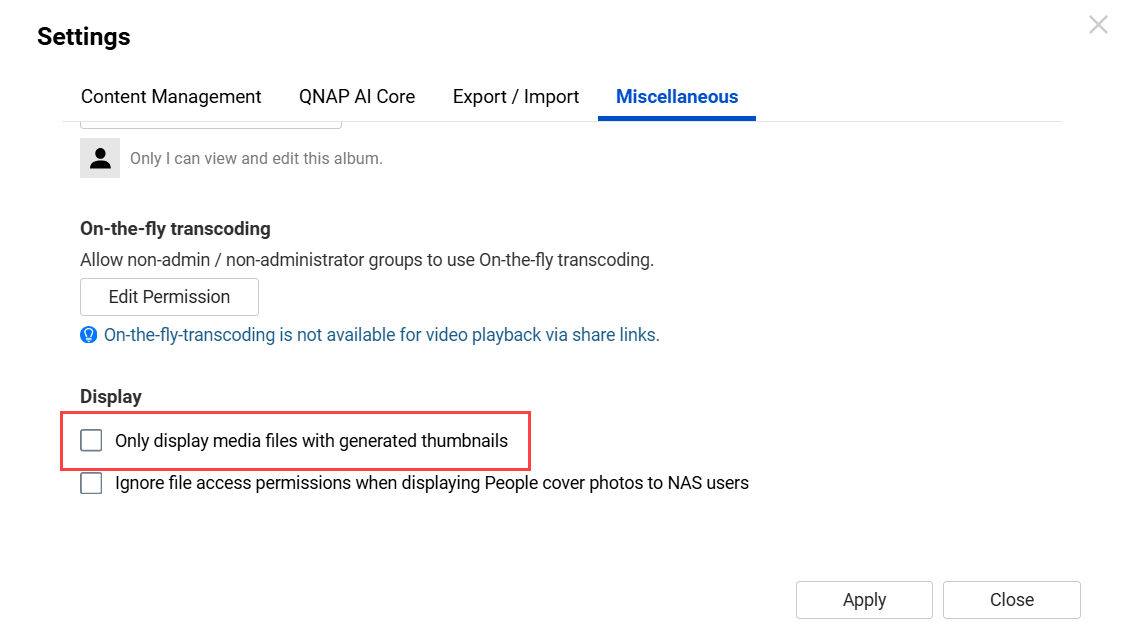Click the Display section heading
This screenshot has height=644, width=1123.
(x=111, y=397)
